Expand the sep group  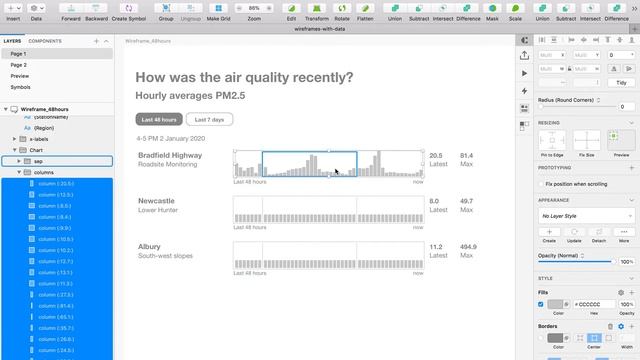coord(19,161)
